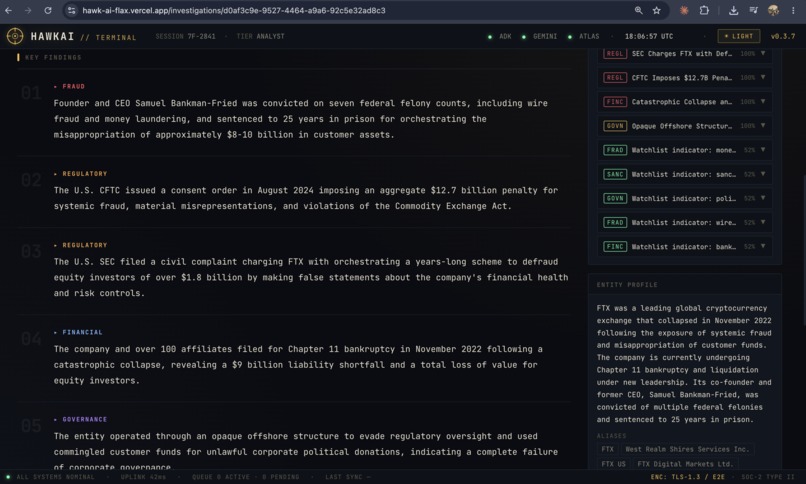Viewport: 806px width, 484px height.
Task: Expand Watchlist indicator: wire… arrow
Action: [x=763, y=222]
